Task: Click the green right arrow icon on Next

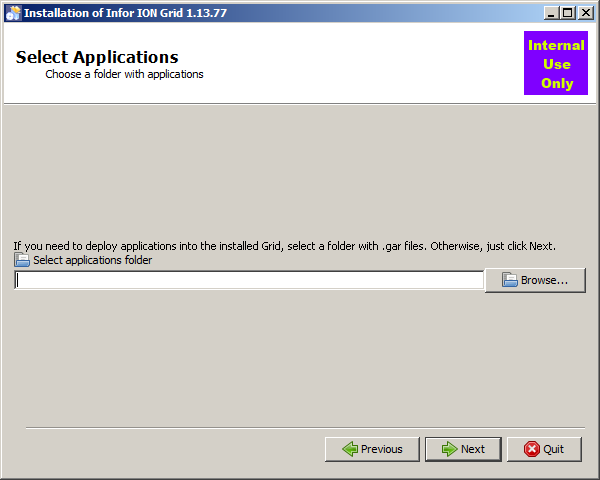Action: click(449, 449)
